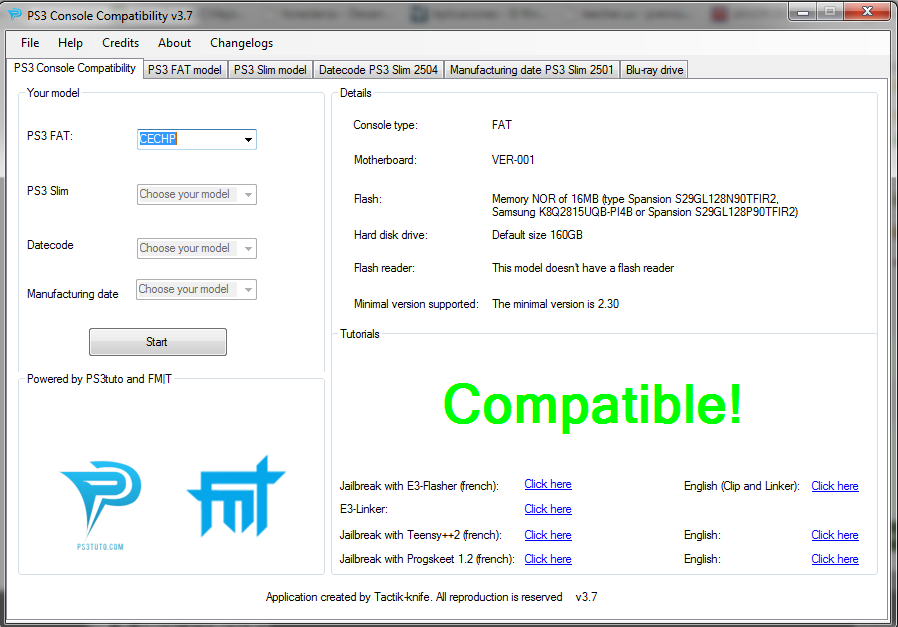This screenshot has height=627, width=898.
Task: Open English link in the Progskeet 1.2 row
Action: pyautogui.click(x=835, y=559)
